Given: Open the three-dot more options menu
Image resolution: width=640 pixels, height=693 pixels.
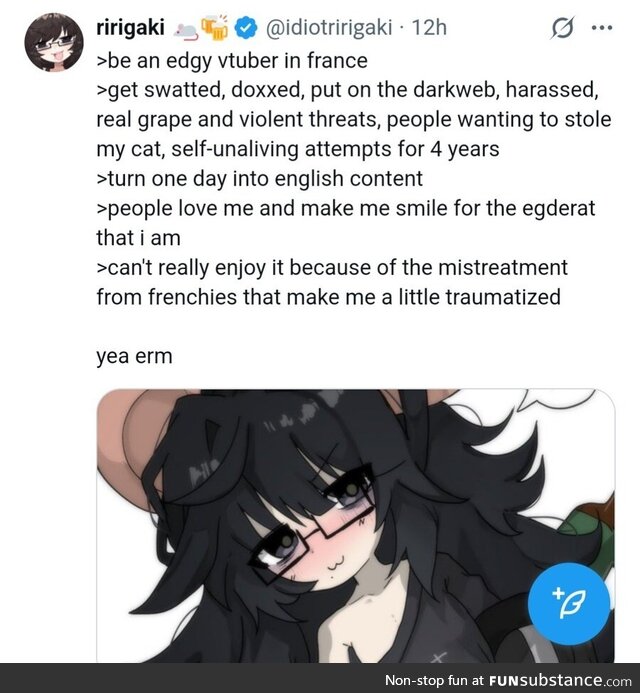Looking at the screenshot, I should (602, 28).
